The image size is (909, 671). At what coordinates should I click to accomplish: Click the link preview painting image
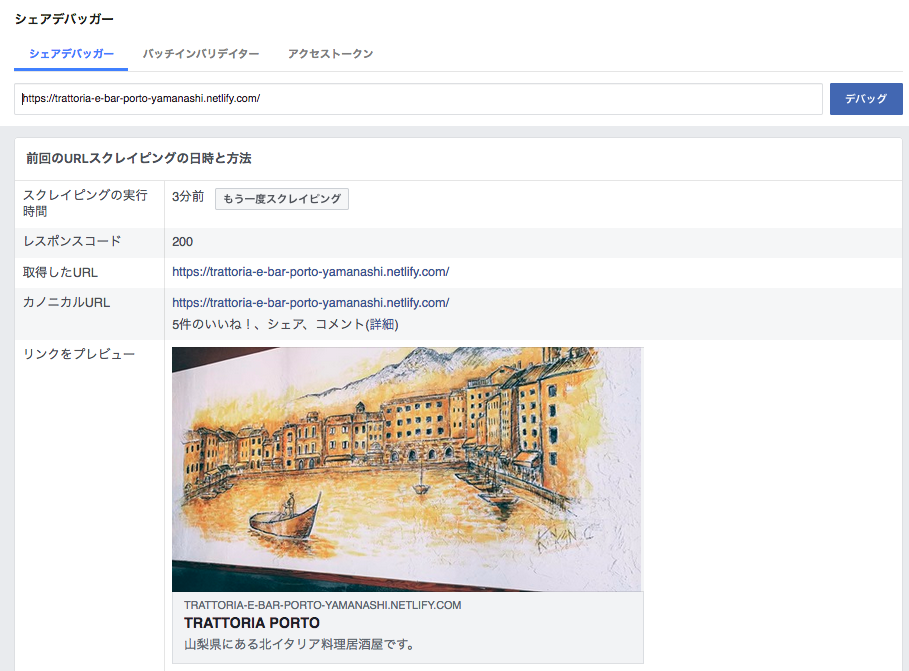click(x=407, y=469)
